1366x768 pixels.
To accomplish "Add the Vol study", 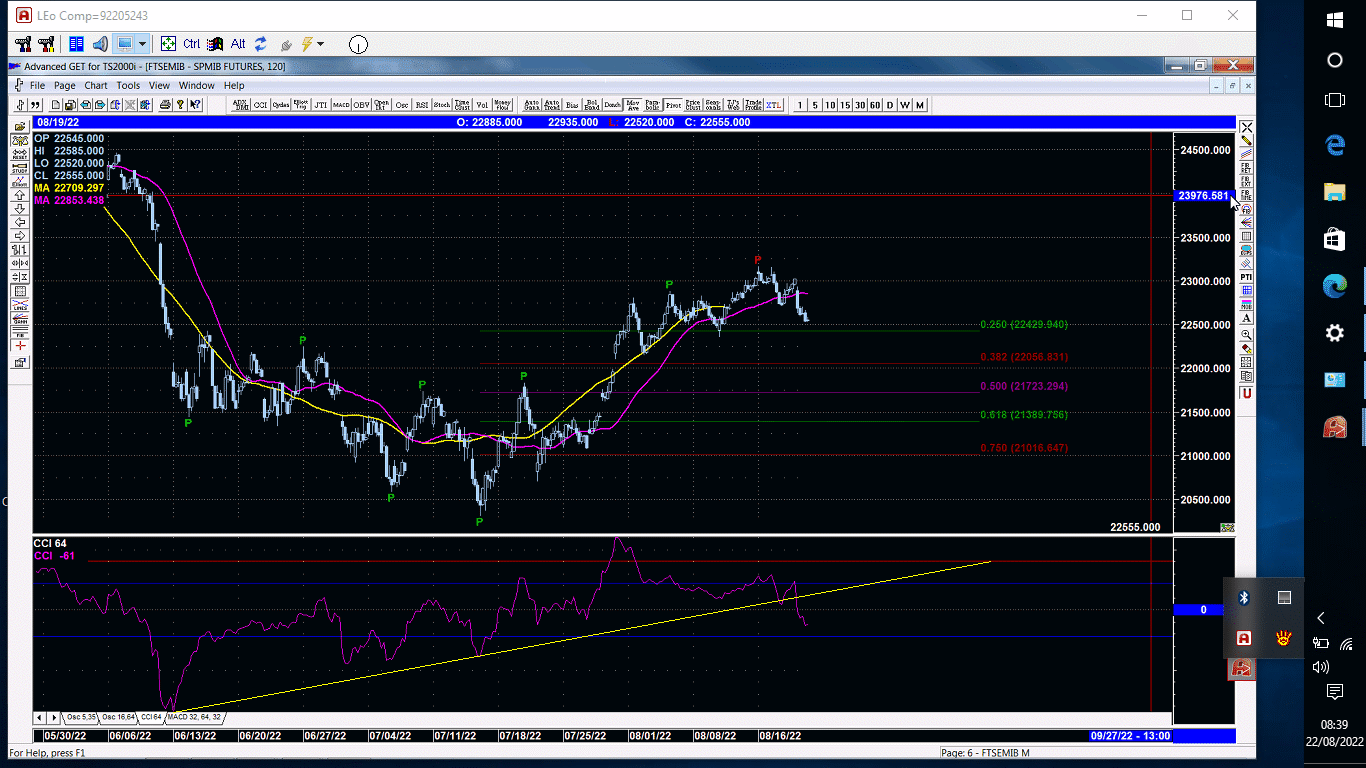I will coord(482,103).
